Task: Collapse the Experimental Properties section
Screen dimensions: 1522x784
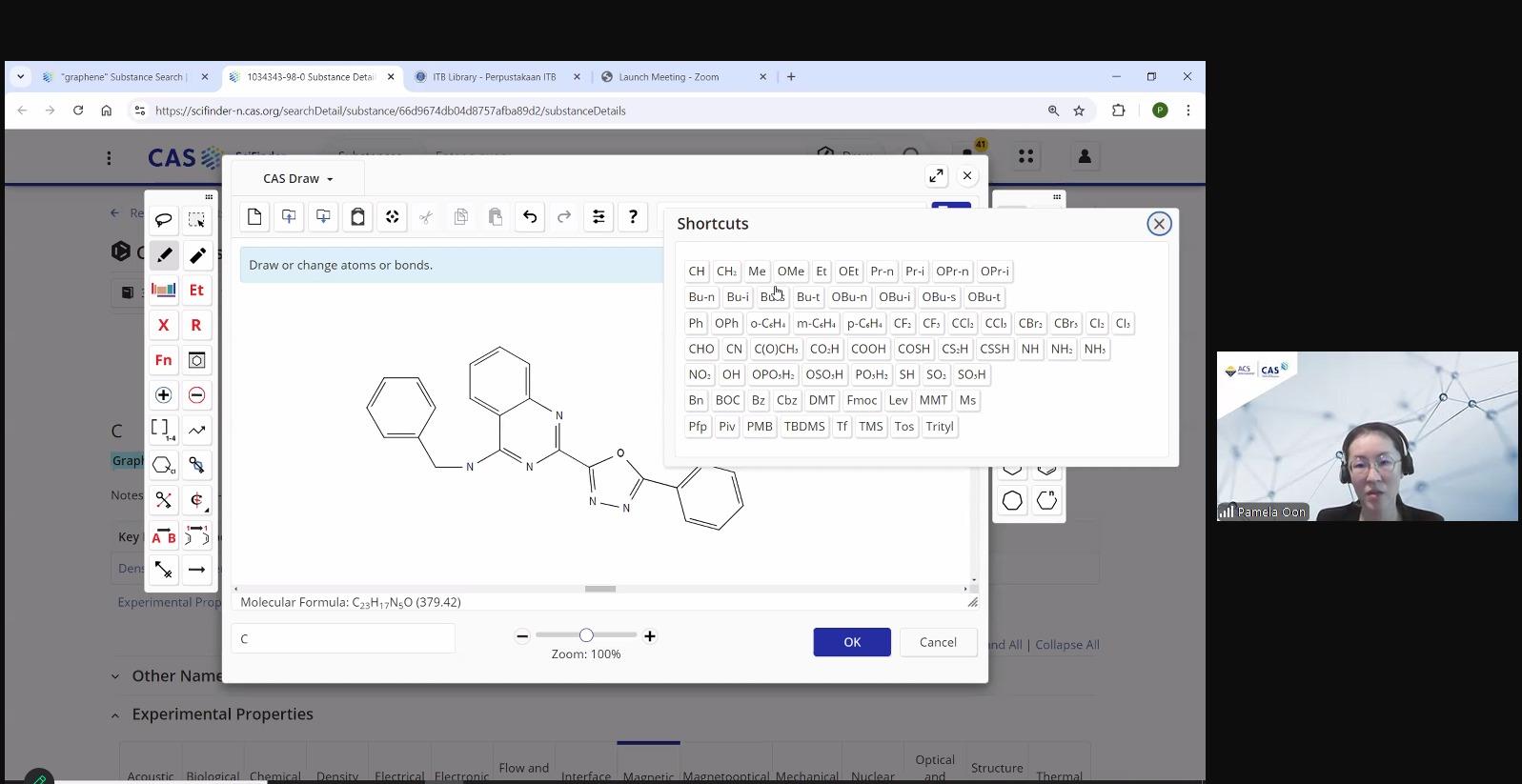Action: [115, 714]
